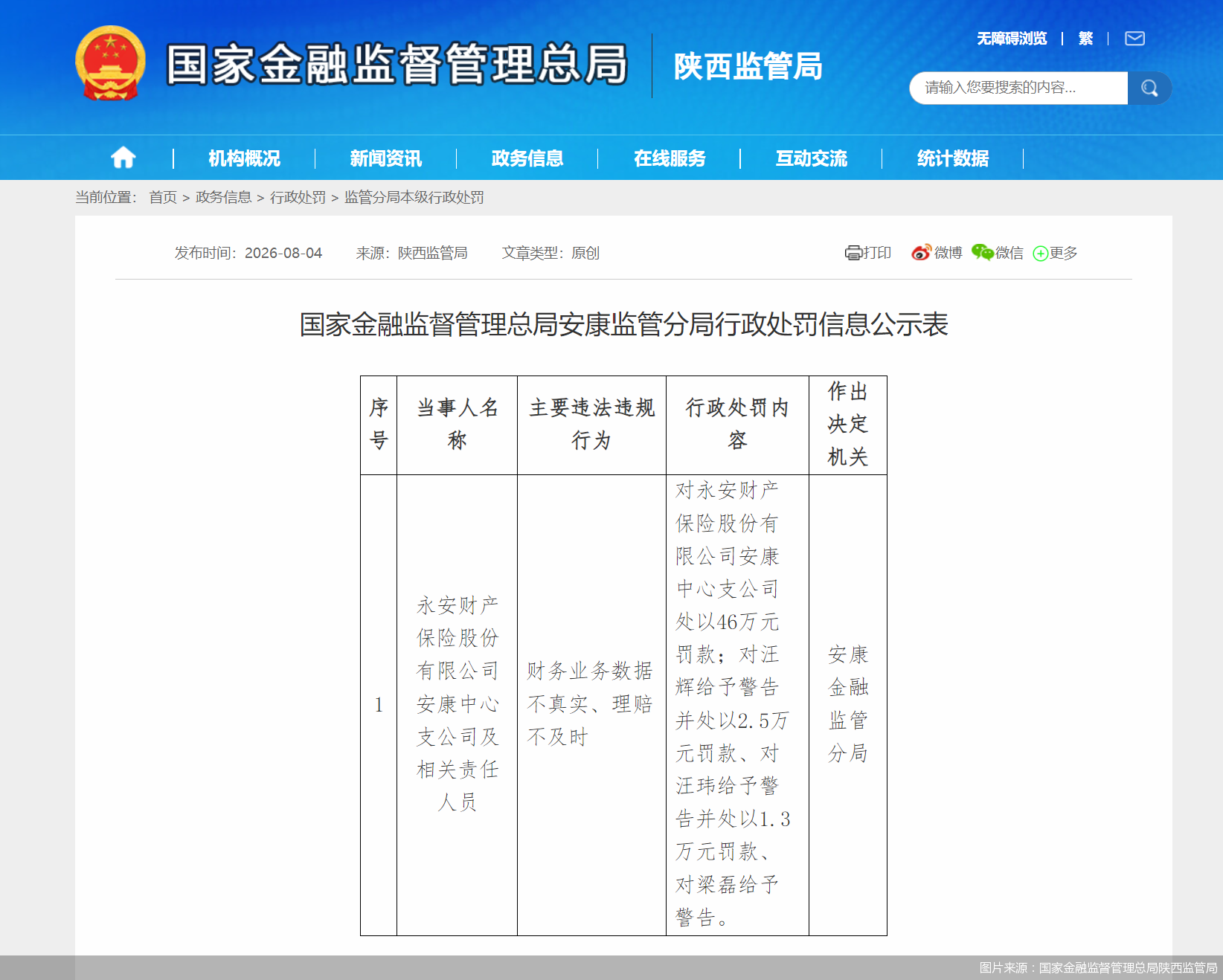1223x980 pixels.
Task: Click the 来源：陕西监管局 text
Action: [412, 253]
